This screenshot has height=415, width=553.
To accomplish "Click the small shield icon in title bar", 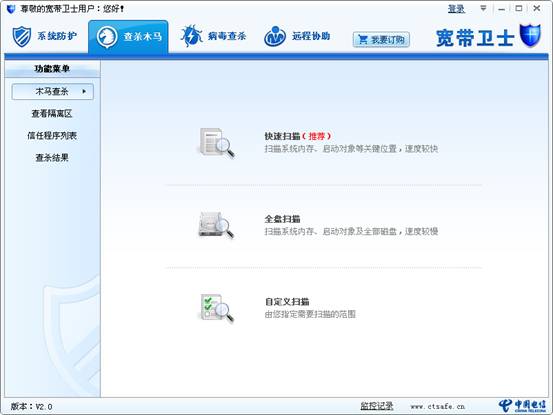I will pyautogui.click(x=11, y=9).
